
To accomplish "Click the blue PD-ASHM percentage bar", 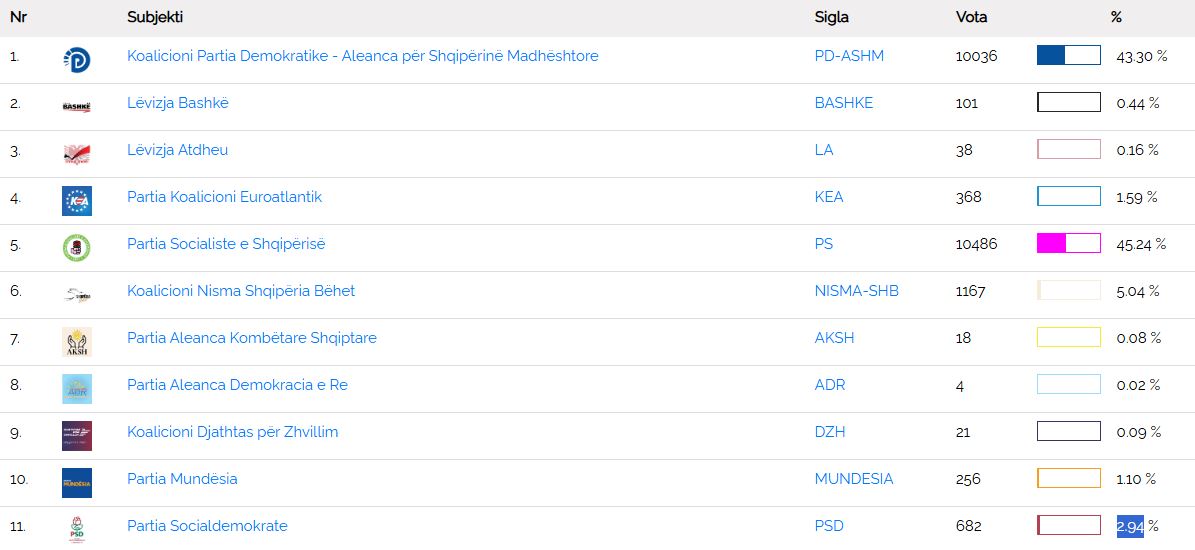I will pos(1068,55).
